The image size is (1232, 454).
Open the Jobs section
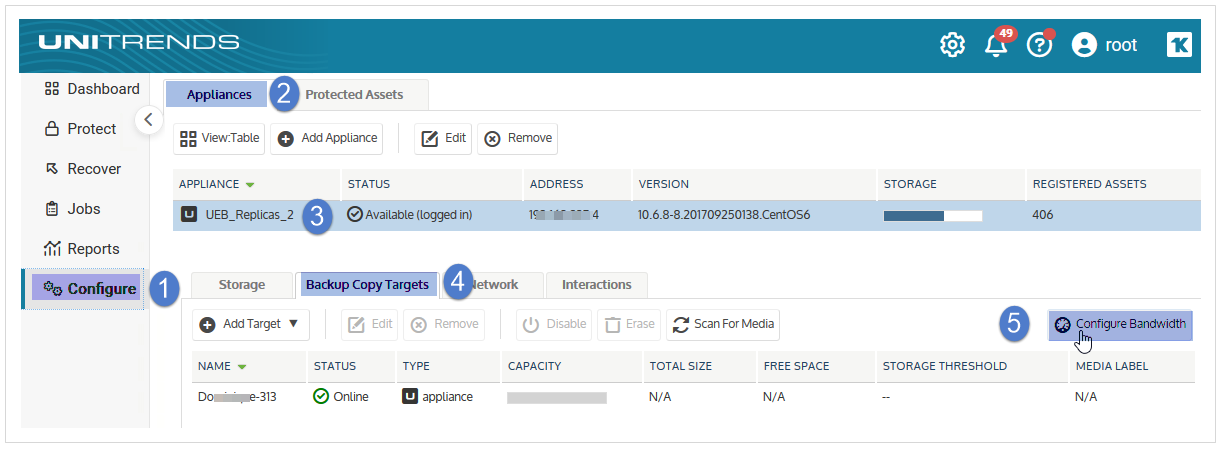(x=73, y=209)
